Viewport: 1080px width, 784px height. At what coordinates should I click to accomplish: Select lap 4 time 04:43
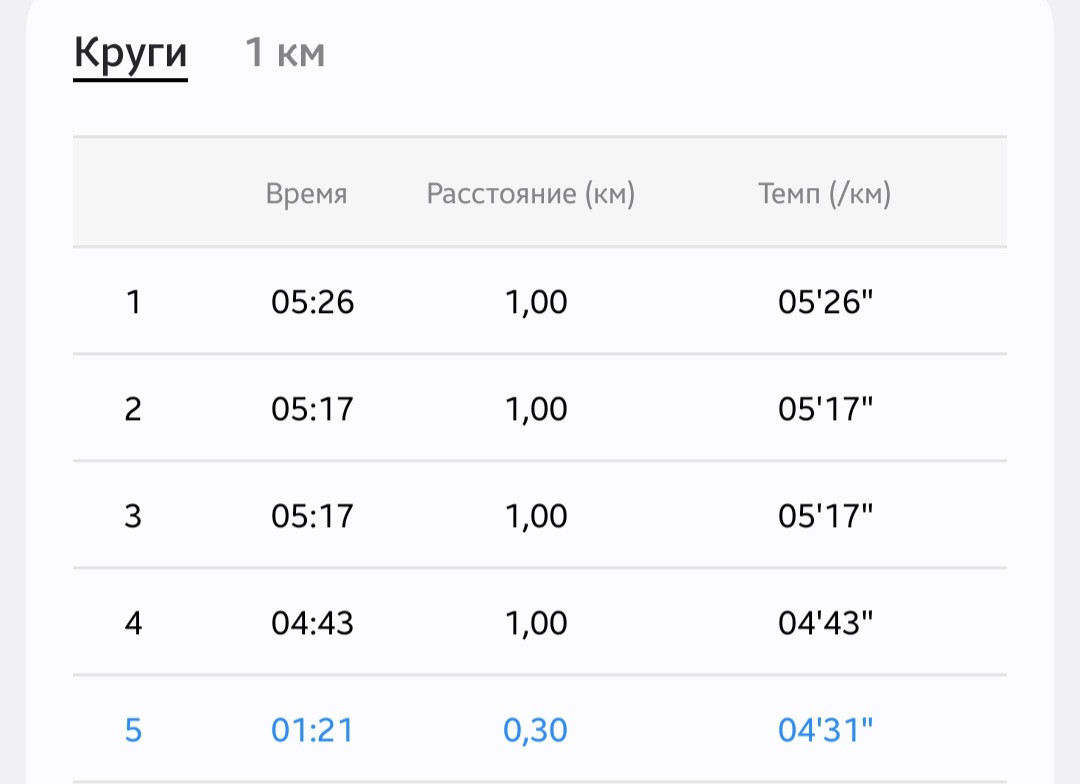[312, 623]
